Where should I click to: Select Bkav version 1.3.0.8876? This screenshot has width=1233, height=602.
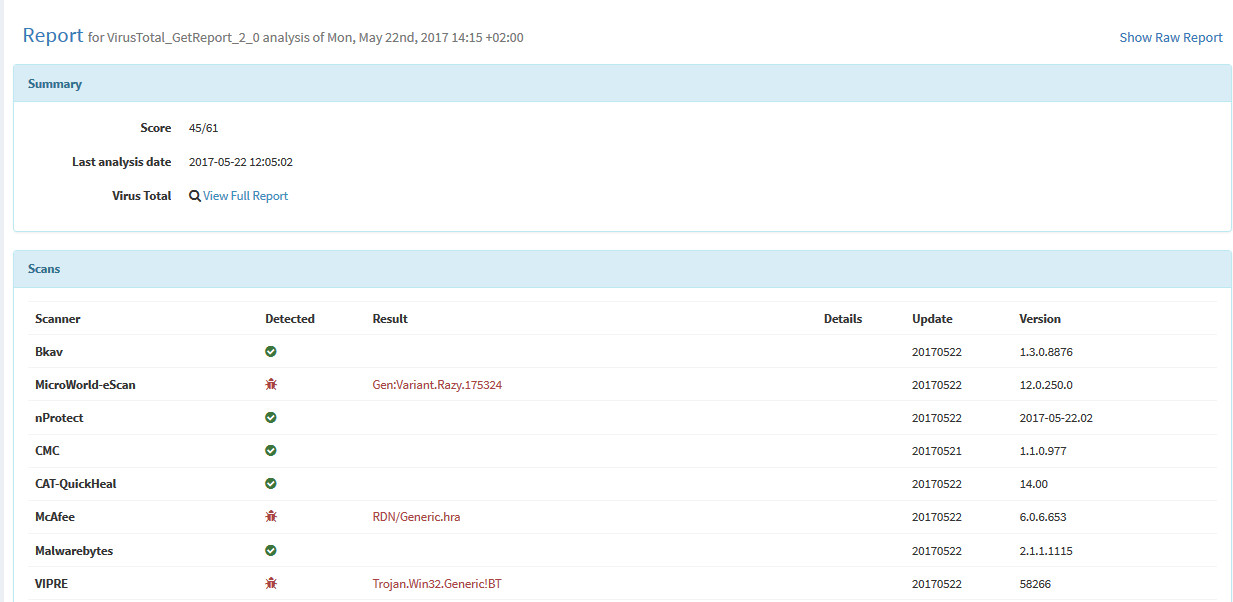point(1046,352)
